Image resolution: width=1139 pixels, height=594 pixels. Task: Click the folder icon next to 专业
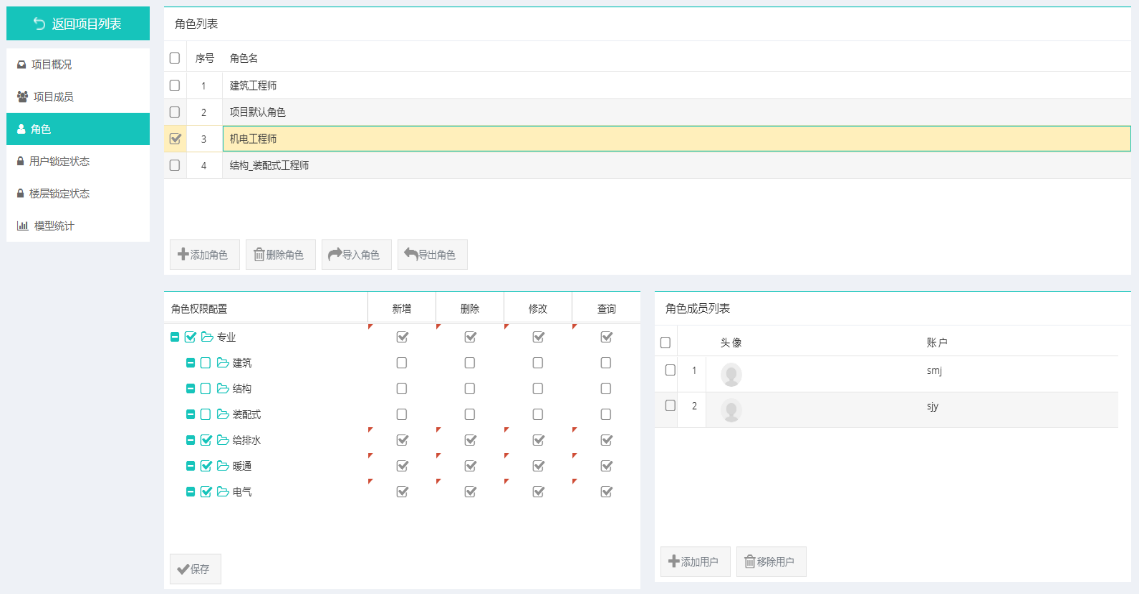click(207, 337)
